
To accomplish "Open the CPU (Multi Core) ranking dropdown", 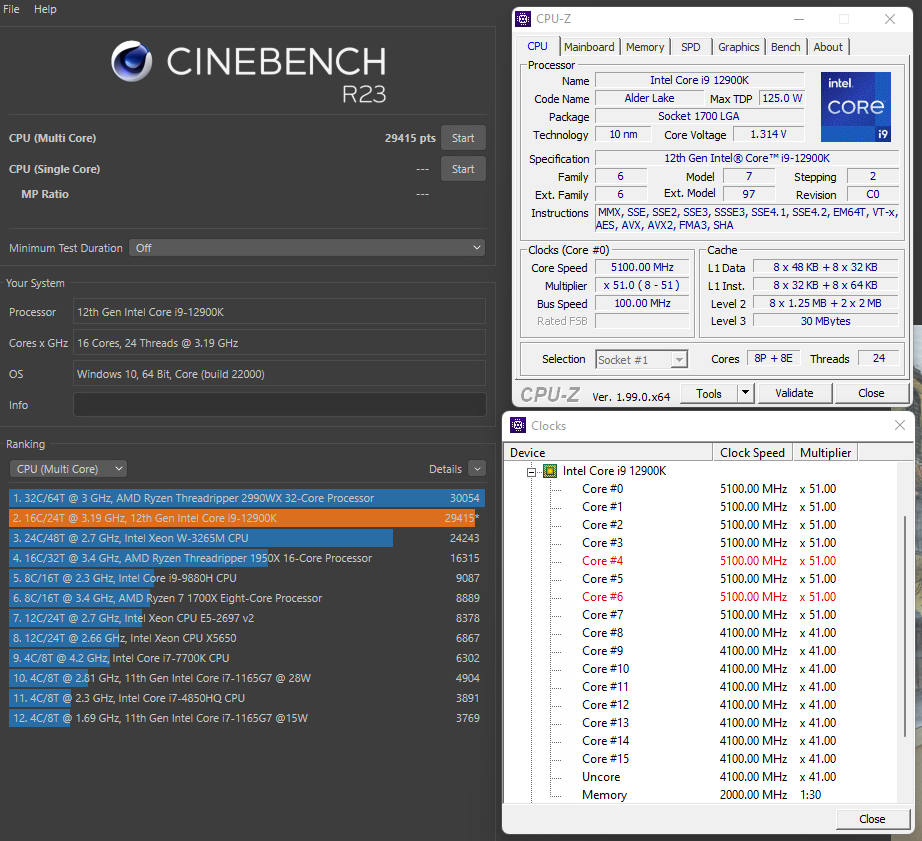I will click(68, 469).
